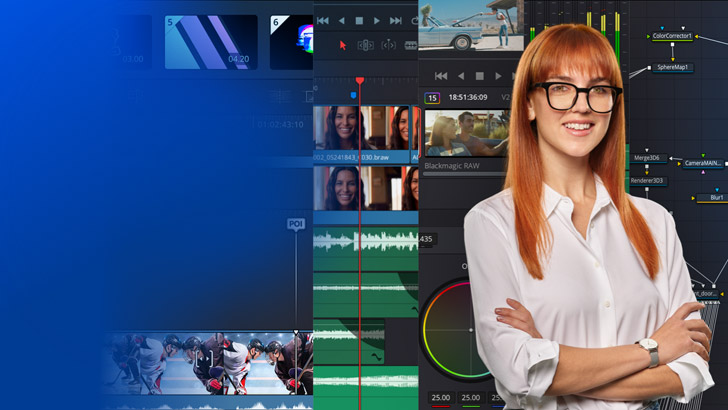Go to first frame above 18:51:36:09 timecode
The height and width of the screenshot is (410, 728).
(x=441, y=76)
